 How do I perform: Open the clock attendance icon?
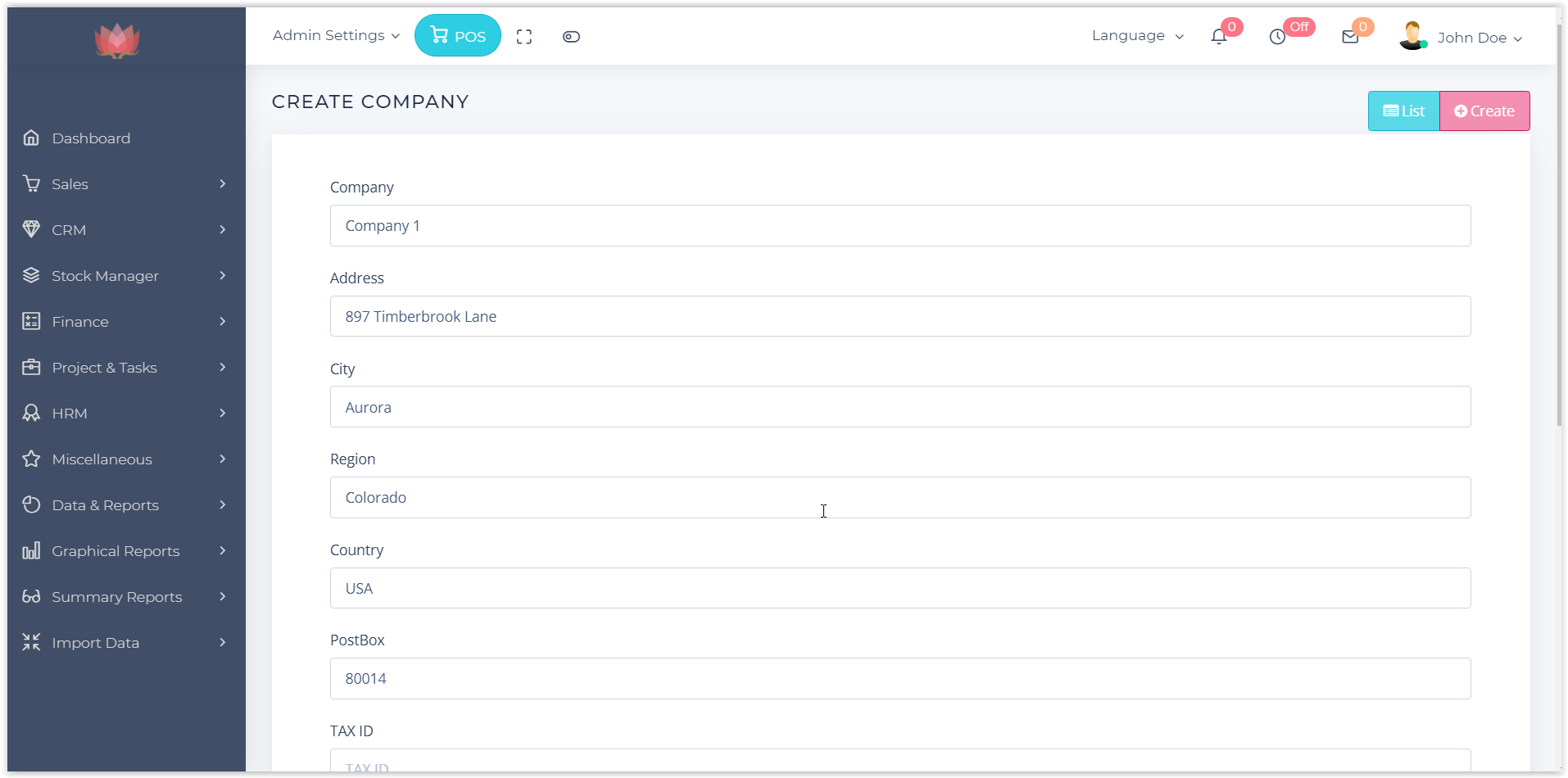tap(1277, 37)
